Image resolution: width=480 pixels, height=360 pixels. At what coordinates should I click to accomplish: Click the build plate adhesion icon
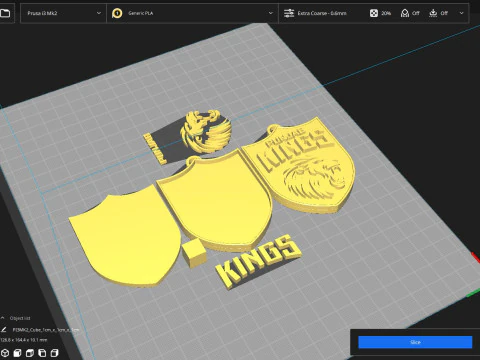(433, 13)
